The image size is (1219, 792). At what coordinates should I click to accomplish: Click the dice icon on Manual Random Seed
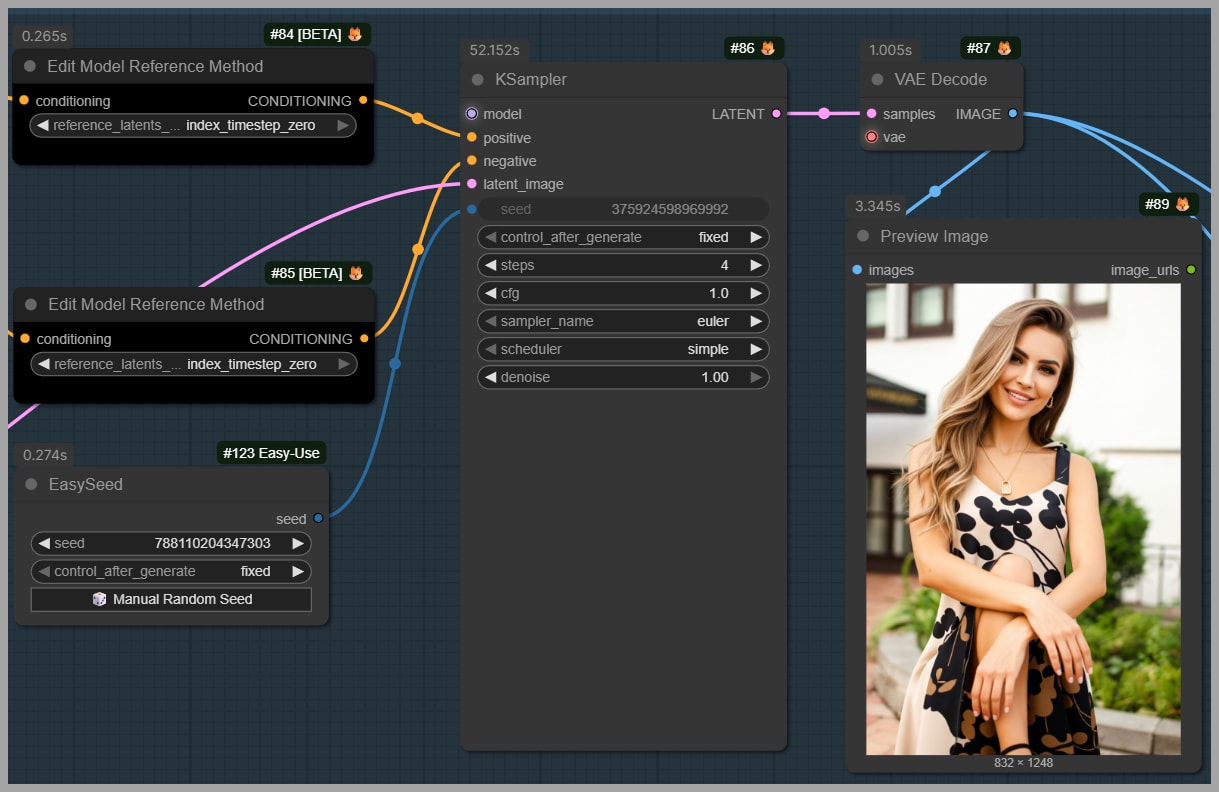(x=99, y=599)
